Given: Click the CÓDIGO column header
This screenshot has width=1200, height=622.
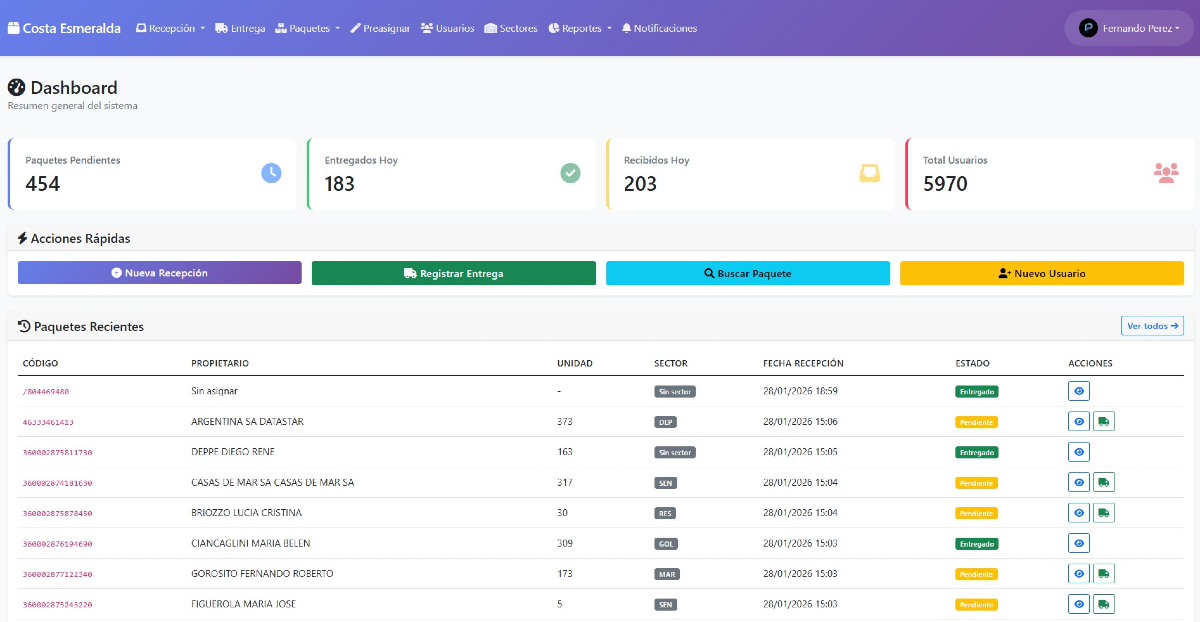Looking at the screenshot, I should (x=40, y=363).
